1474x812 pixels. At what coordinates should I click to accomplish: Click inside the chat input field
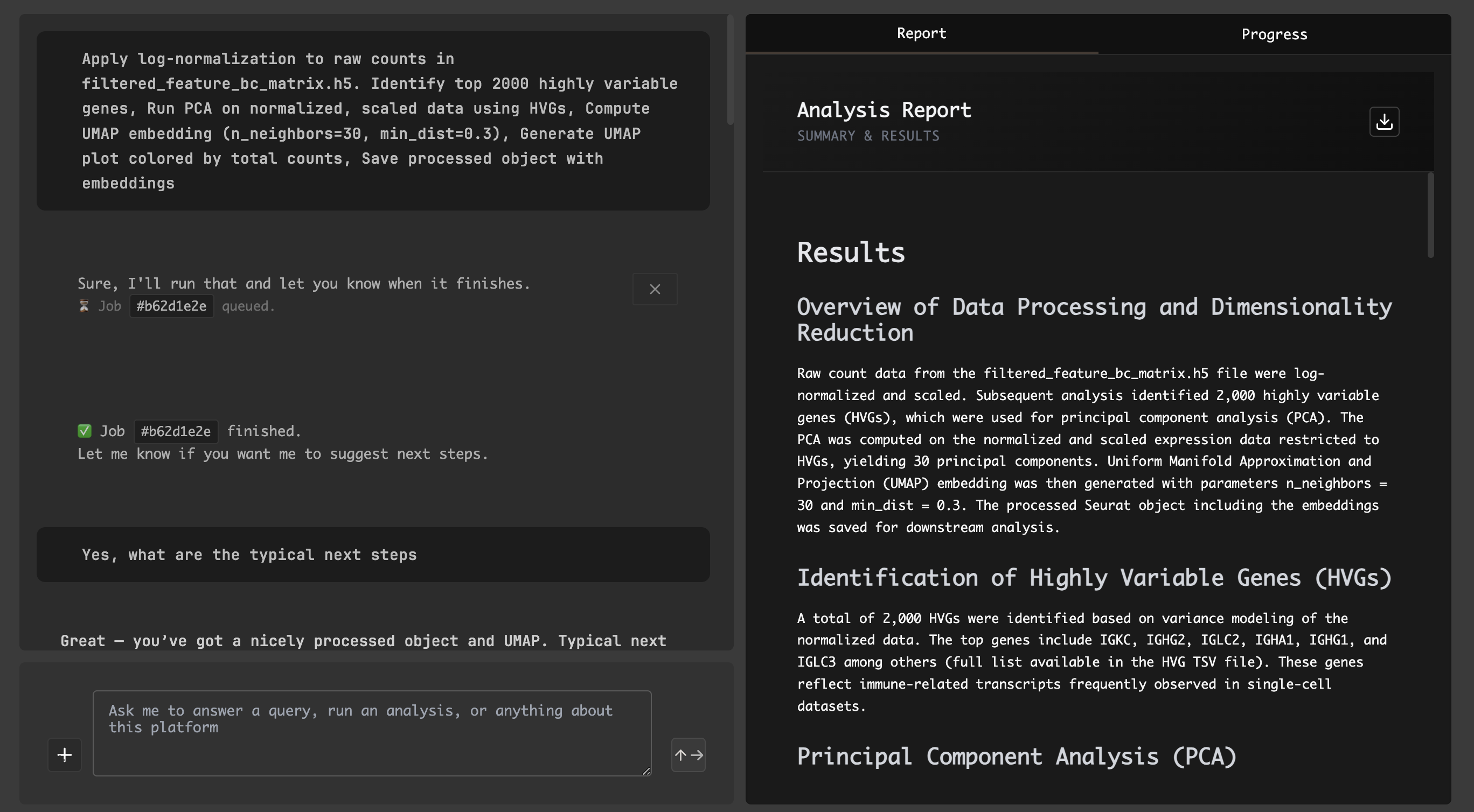(x=372, y=734)
